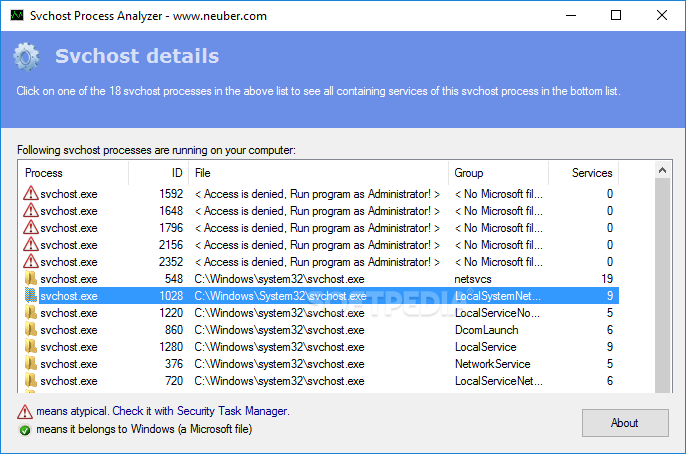Click the warning icon for process 1796
The image size is (686, 454).
pyautogui.click(x=31, y=227)
